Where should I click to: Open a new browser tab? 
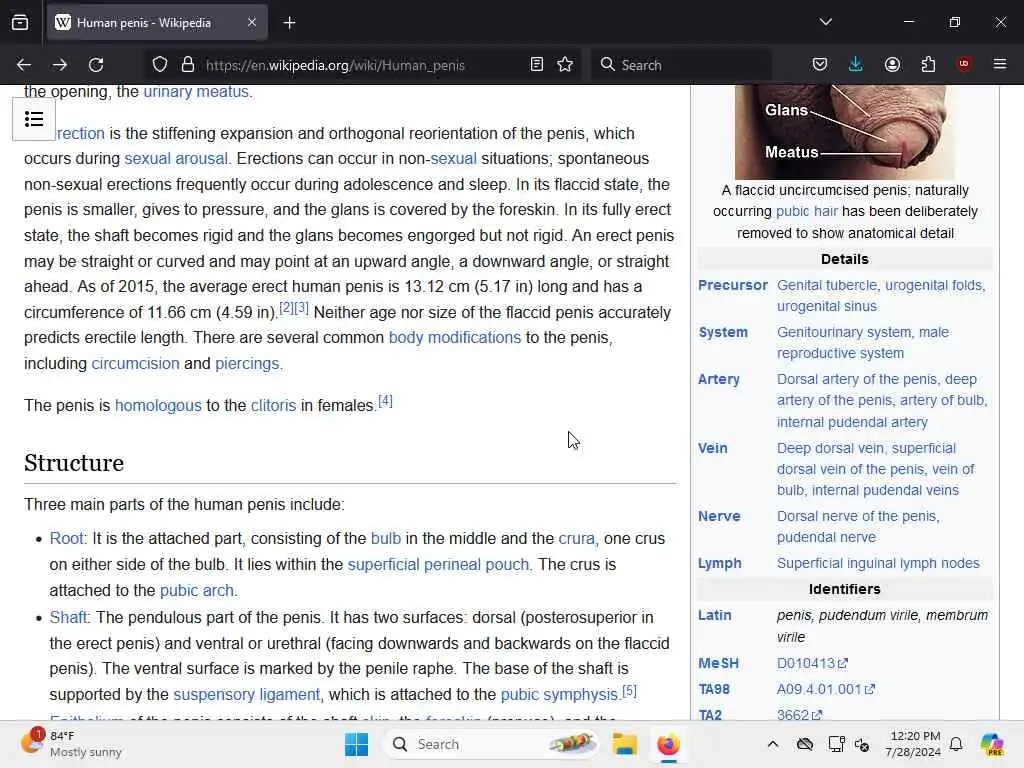[289, 23]
